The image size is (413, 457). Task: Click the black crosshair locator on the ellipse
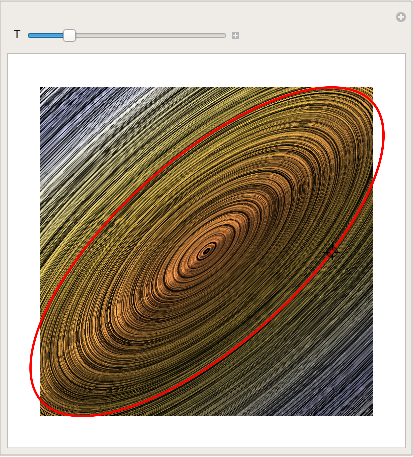click(331, 252)
